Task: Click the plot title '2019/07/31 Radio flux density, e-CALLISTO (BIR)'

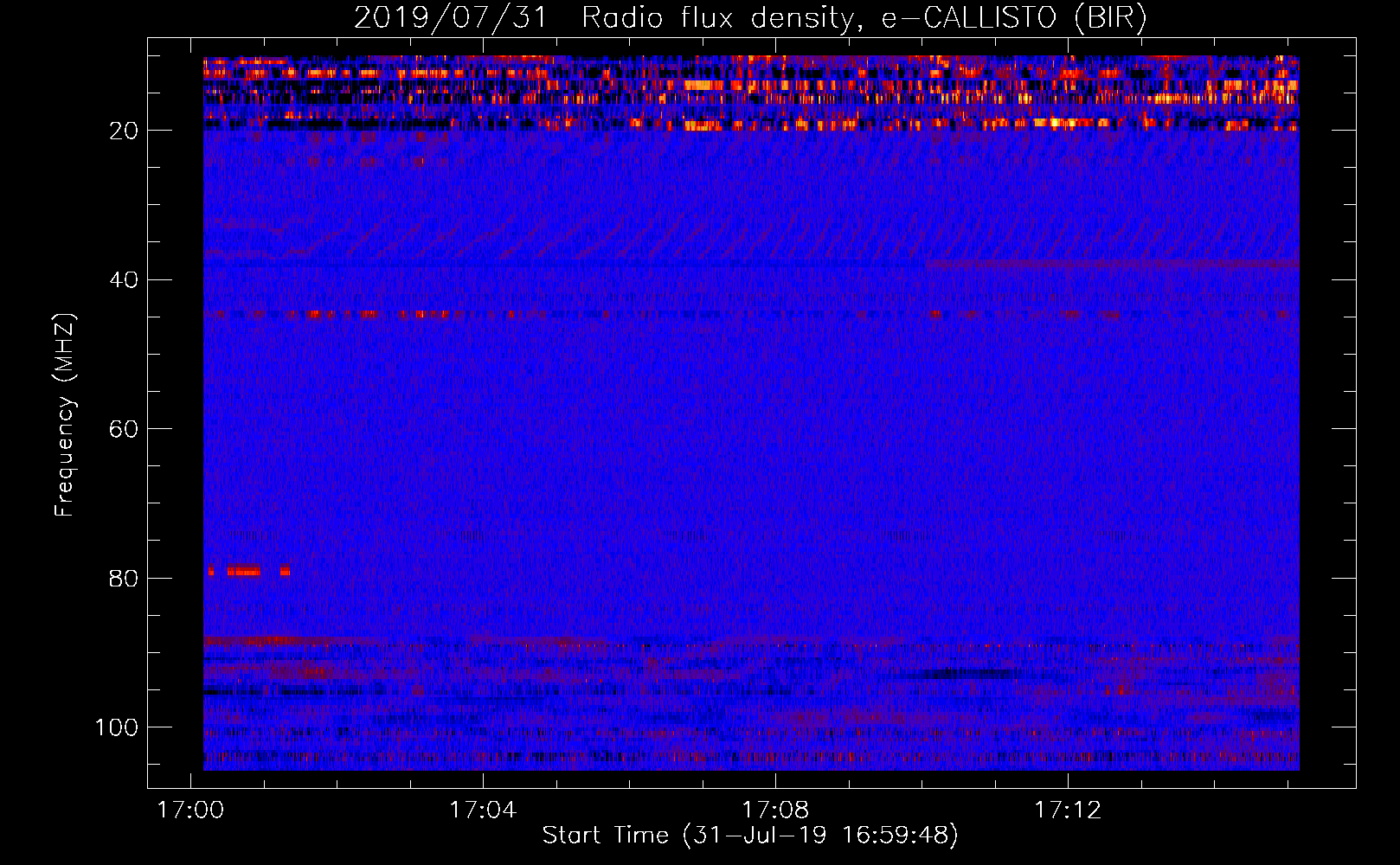Action: click(x=750, y=18)
